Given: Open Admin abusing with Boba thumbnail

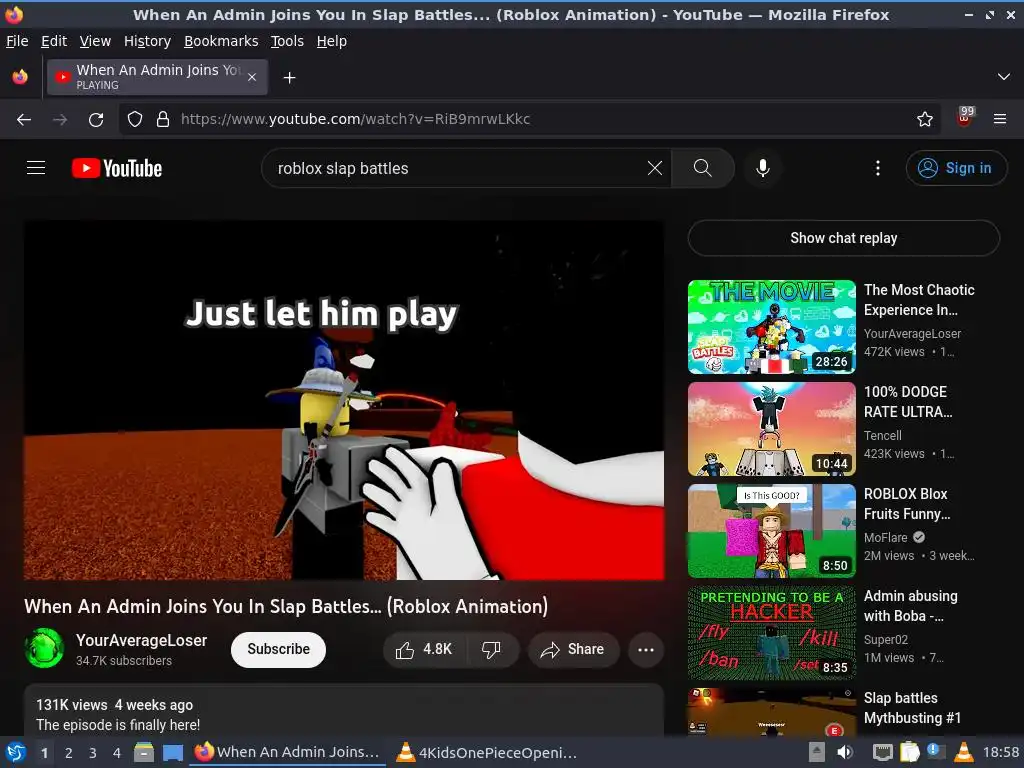Looking at the screenshot, I should [x=771, y=633].
